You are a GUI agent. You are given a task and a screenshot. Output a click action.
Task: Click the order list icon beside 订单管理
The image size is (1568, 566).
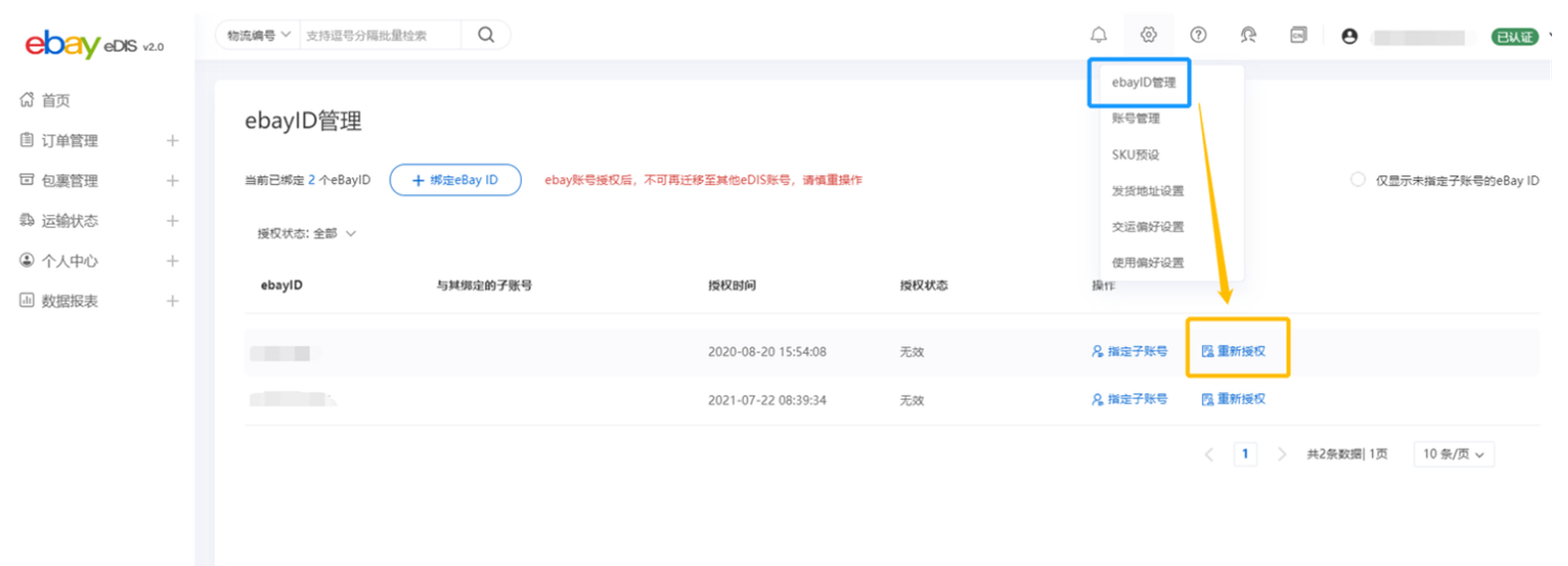27,140
